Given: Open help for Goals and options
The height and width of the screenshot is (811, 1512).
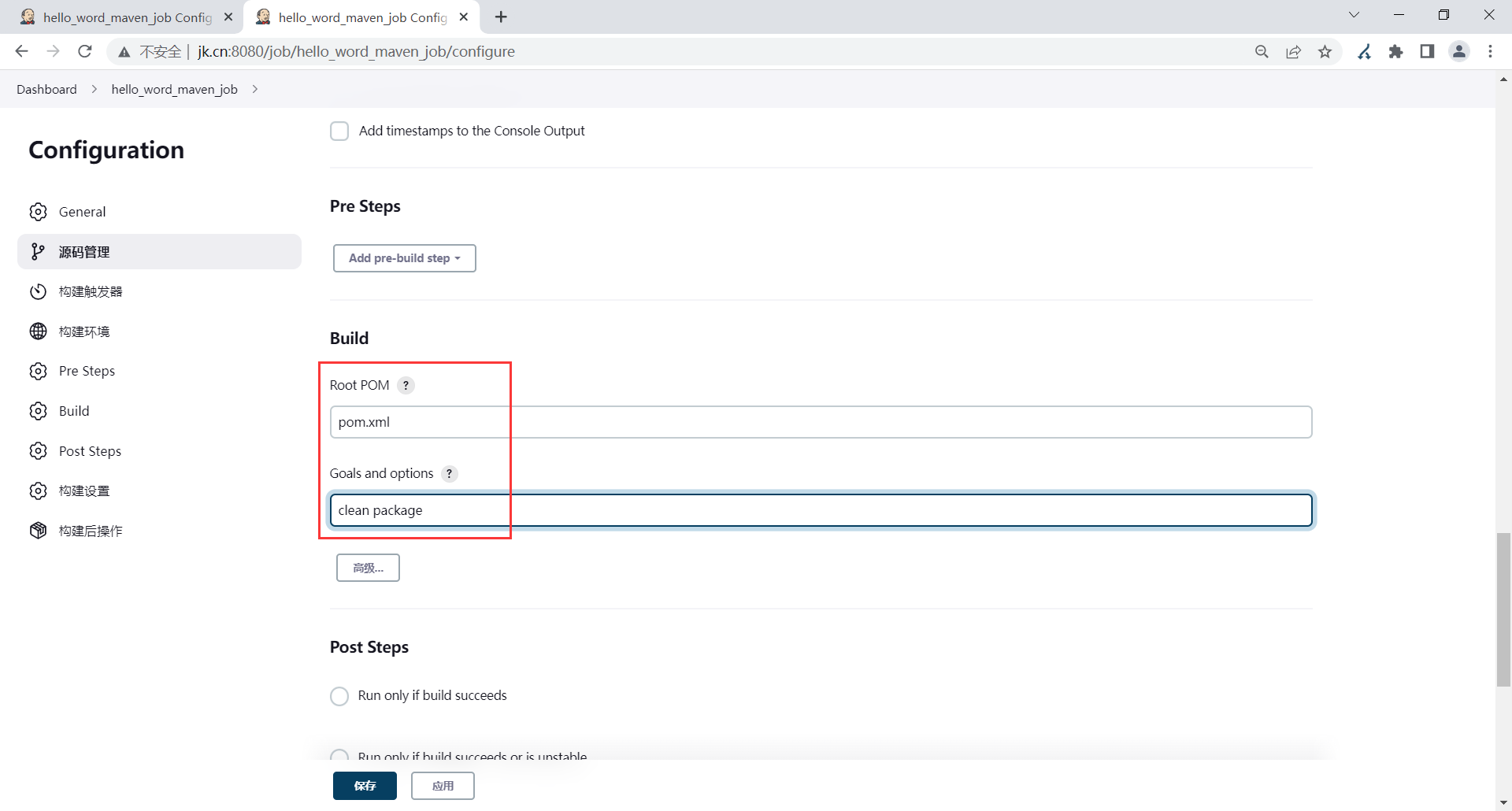Looking at the screenshot, I should tap(450, 473).
